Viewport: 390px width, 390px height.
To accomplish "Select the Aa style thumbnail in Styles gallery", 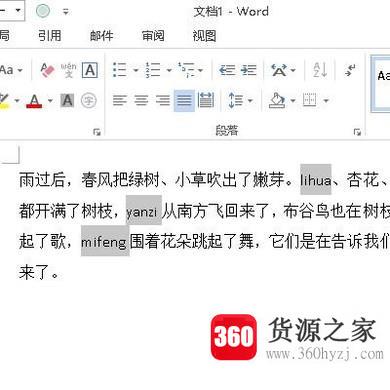I will (x=381, y=84).
